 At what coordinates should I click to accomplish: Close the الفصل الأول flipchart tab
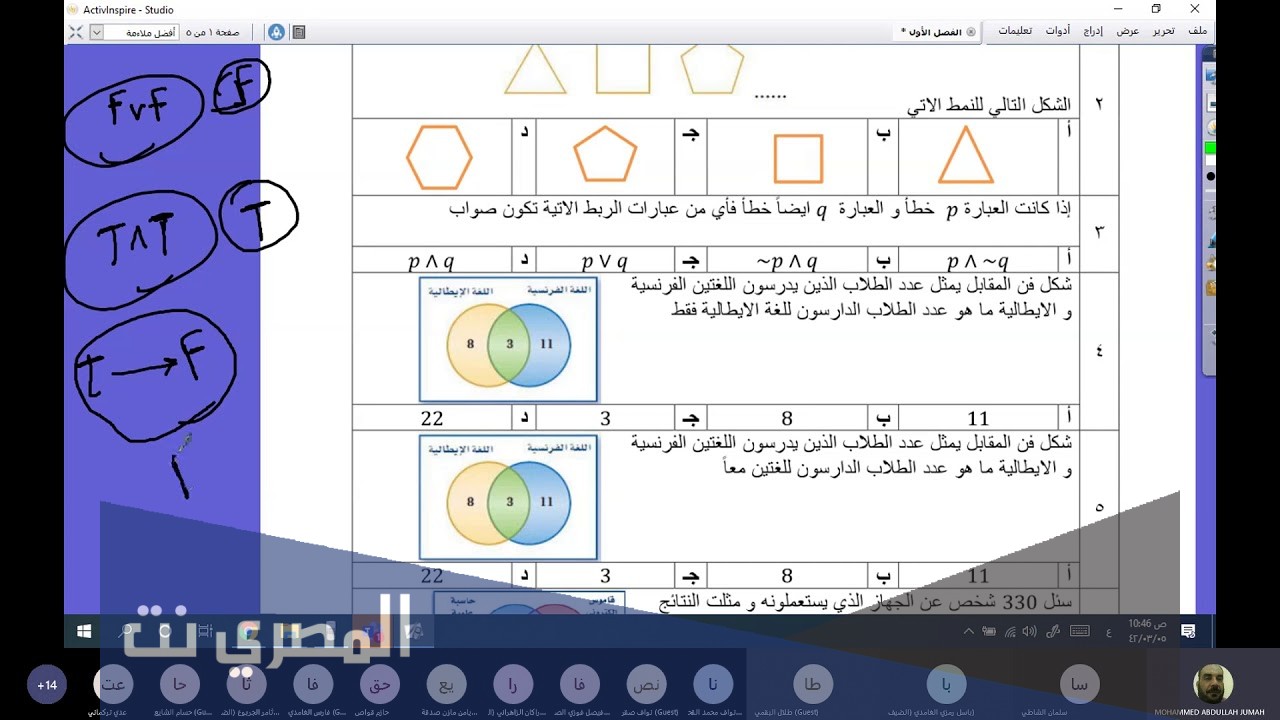click(x=970, y=32)
